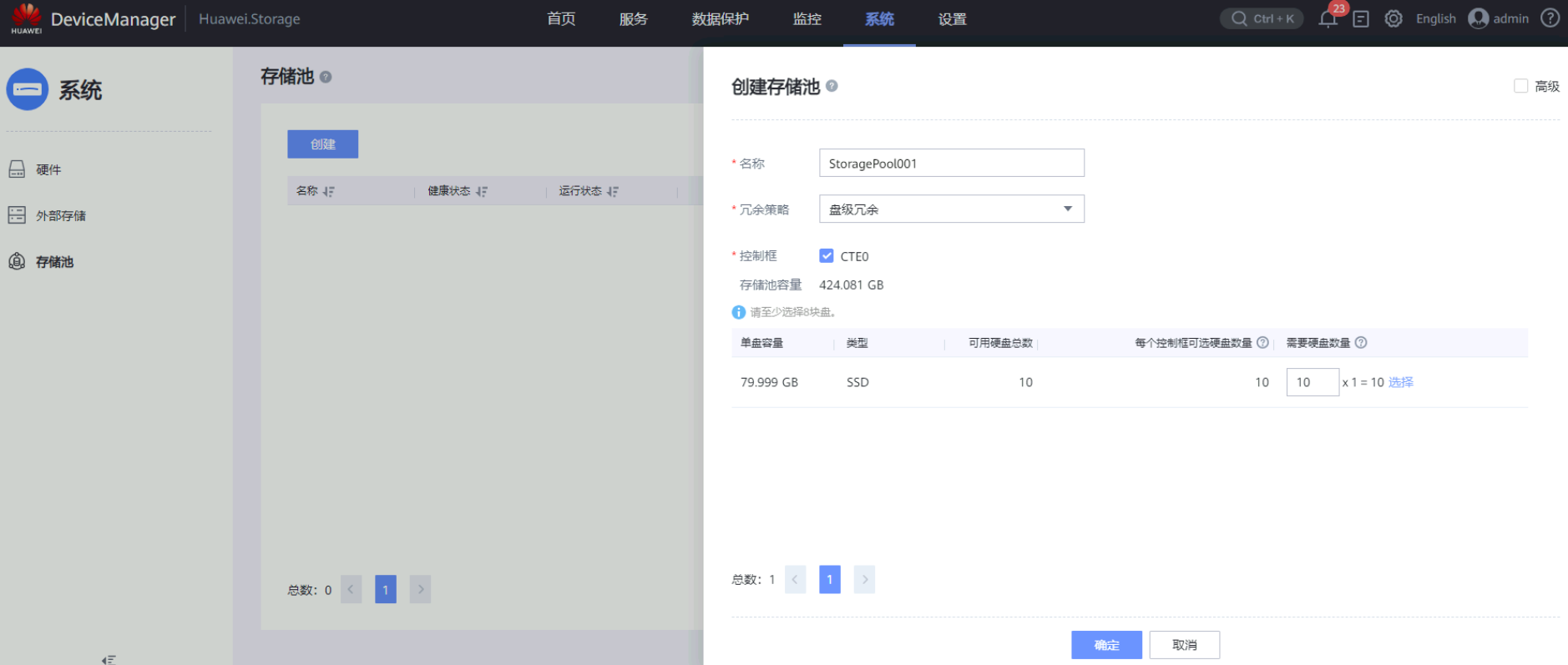Click the 选择 link for disks
The height and width of the screenshot is (665, 1568).
[x=1401, y=382]
